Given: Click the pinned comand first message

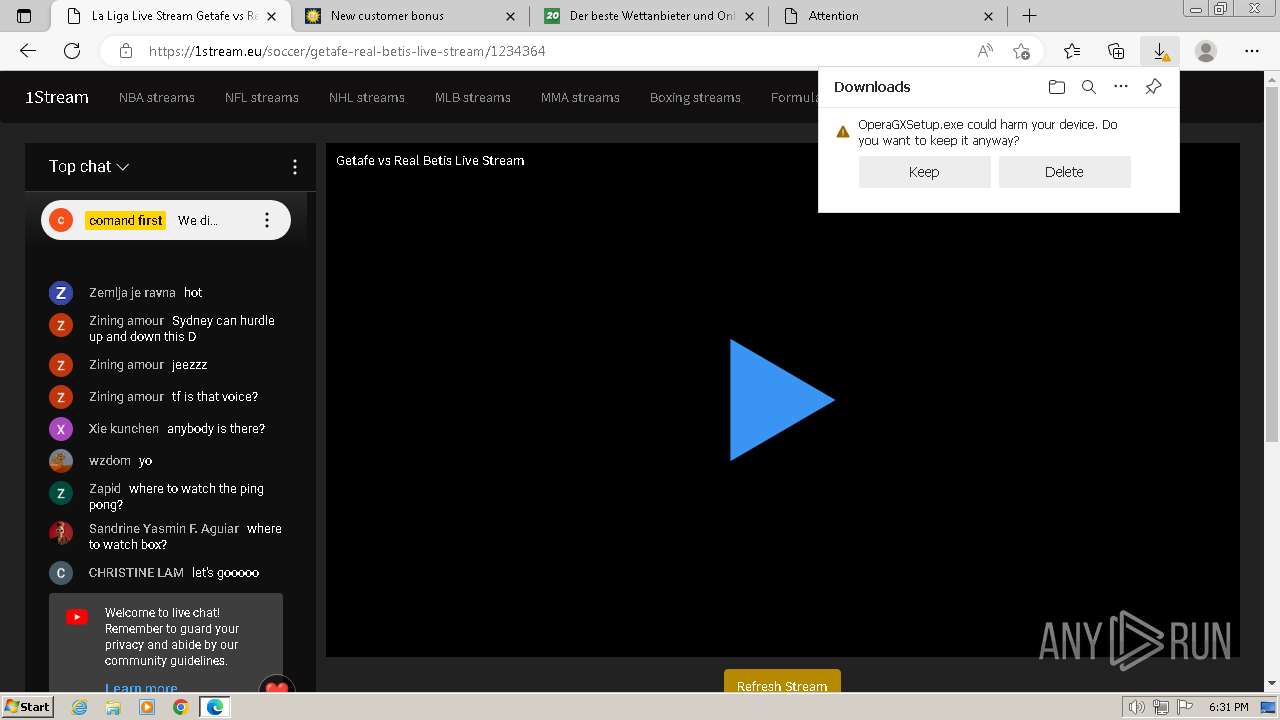Looking at the screenshot, I should coord(166,220).
